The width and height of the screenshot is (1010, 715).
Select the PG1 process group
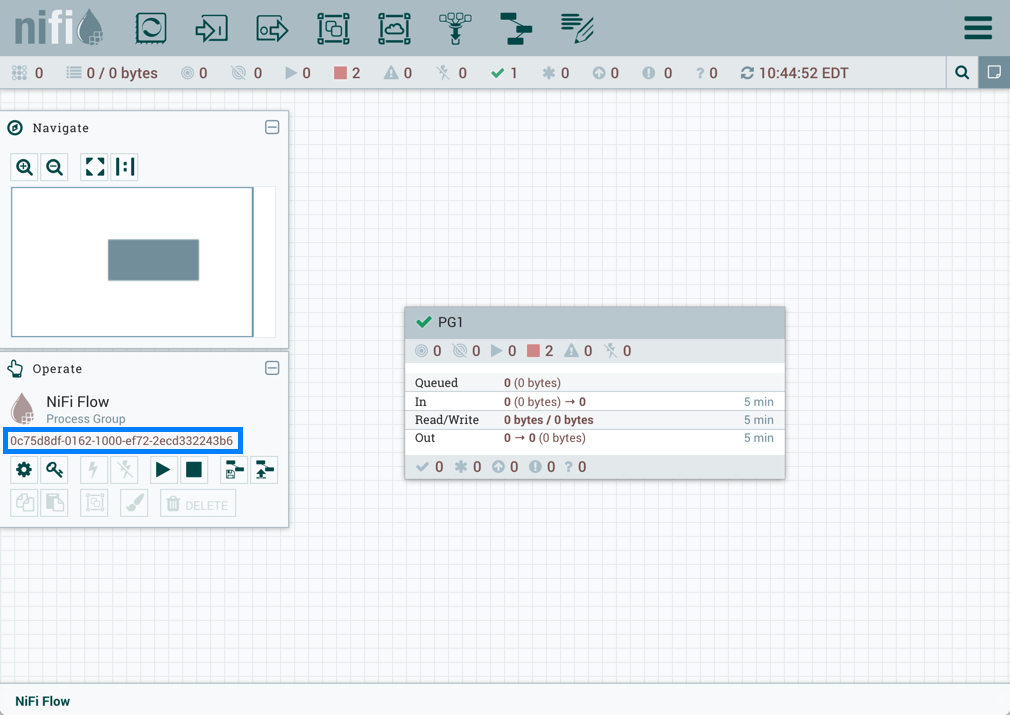(x=594, y=322)
